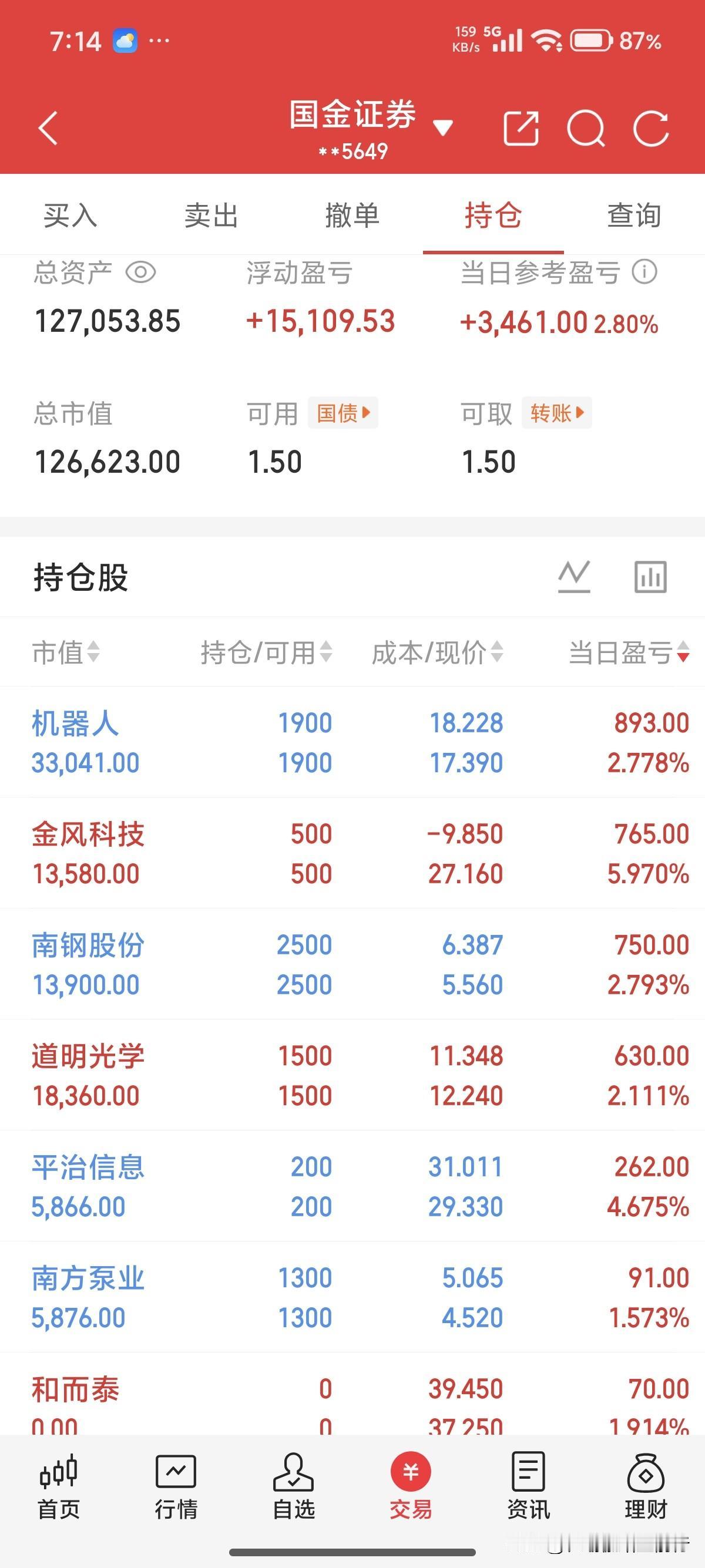
Task: Open the share/export icon
Action: [521, 129]
